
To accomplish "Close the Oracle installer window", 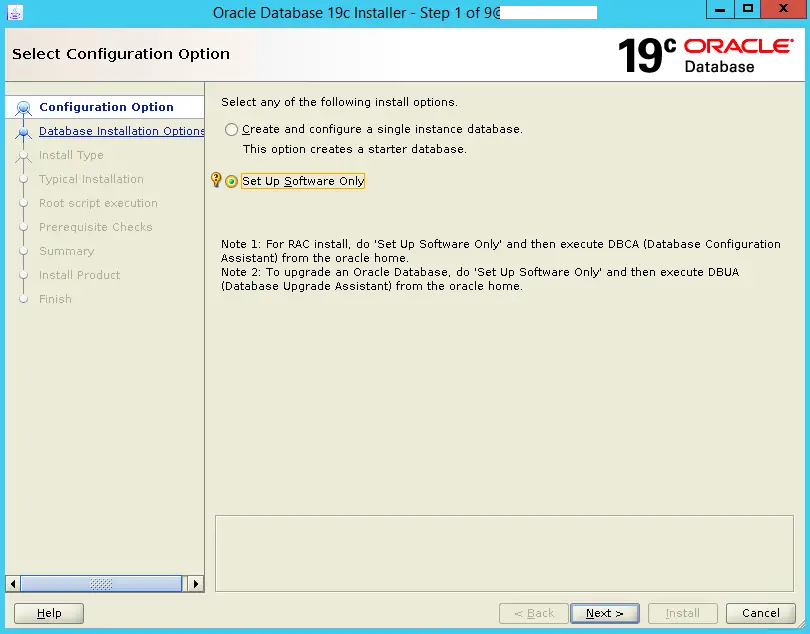I will coord(784,9).
